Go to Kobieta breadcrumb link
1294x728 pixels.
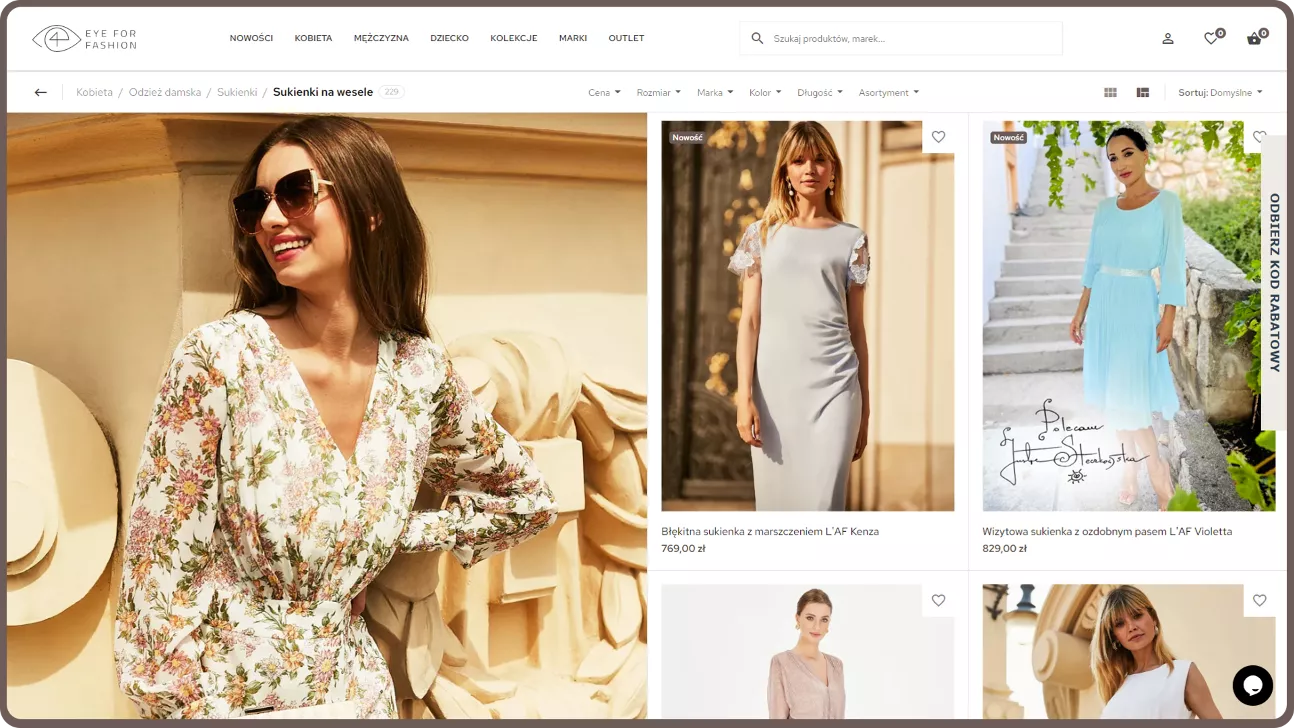coord(94,92)
